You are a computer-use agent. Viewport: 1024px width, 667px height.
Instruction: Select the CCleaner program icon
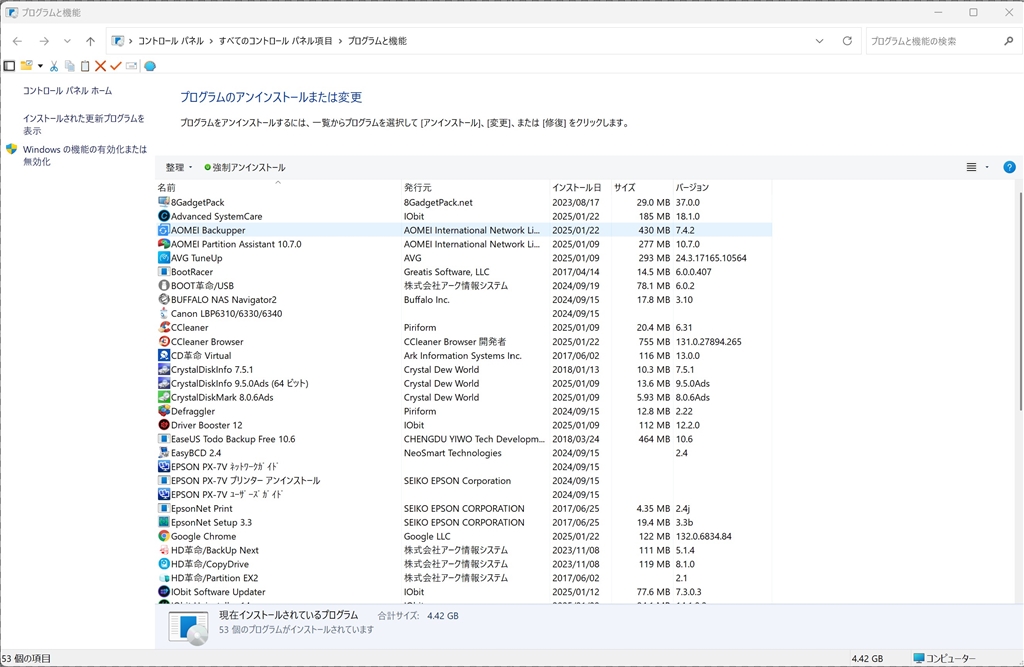(164, 327)
